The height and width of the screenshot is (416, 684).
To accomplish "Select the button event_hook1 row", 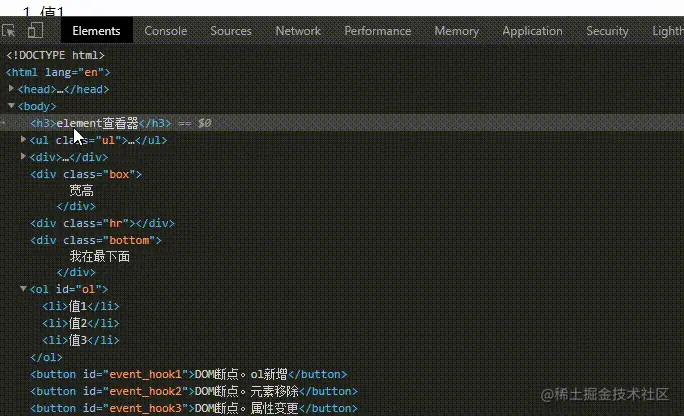I will 188,374.
